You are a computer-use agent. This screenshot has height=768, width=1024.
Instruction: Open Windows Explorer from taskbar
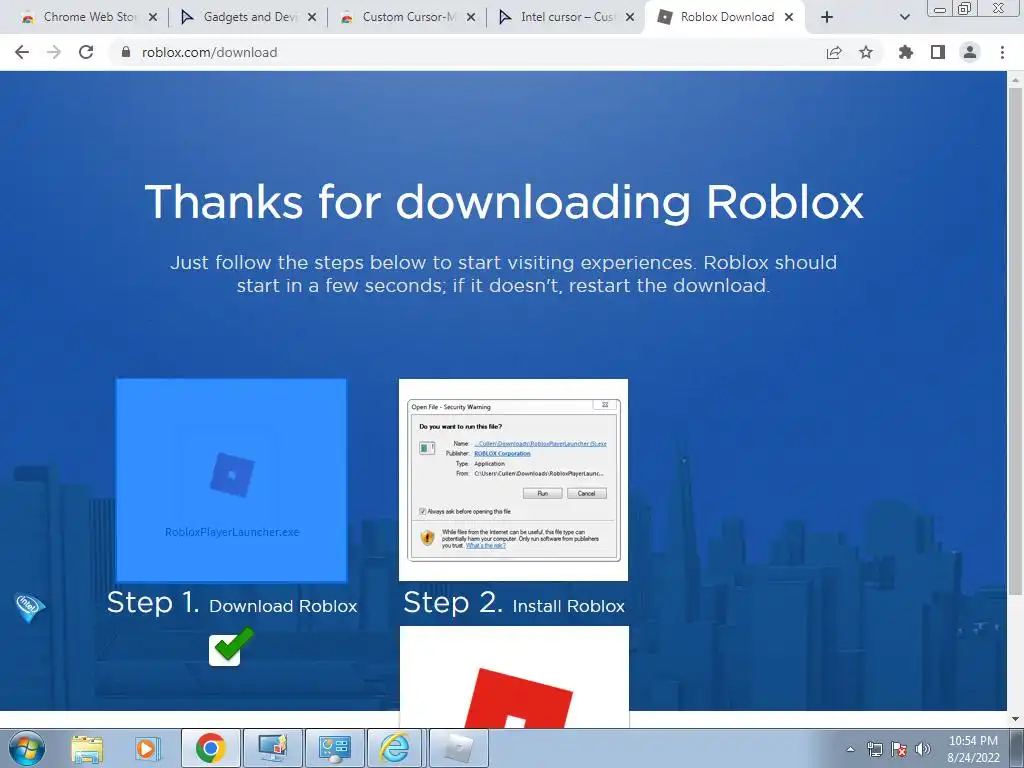point(87,748)
